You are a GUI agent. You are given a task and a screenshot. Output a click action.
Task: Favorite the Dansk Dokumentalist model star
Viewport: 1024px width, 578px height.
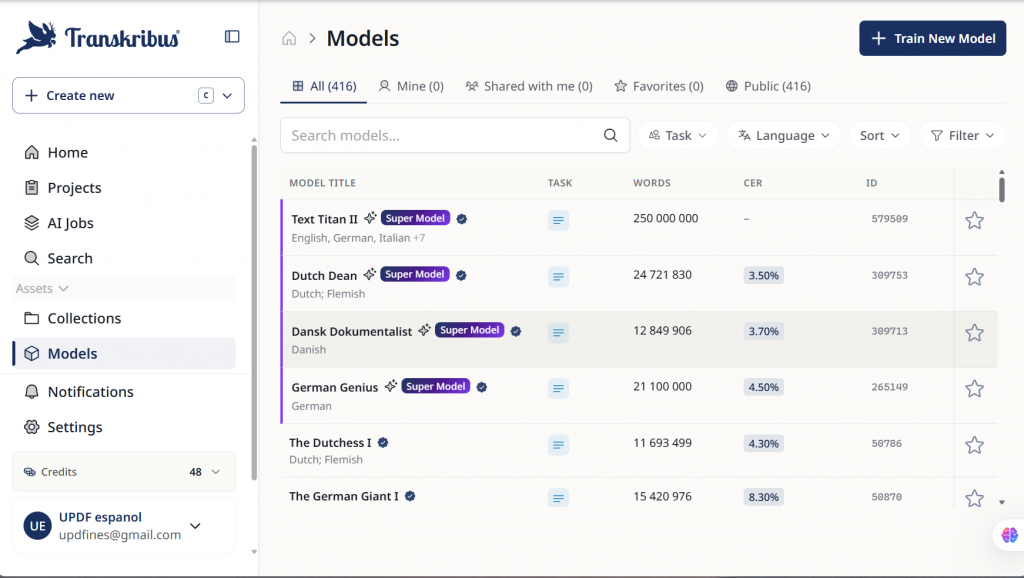click(974, 332)
